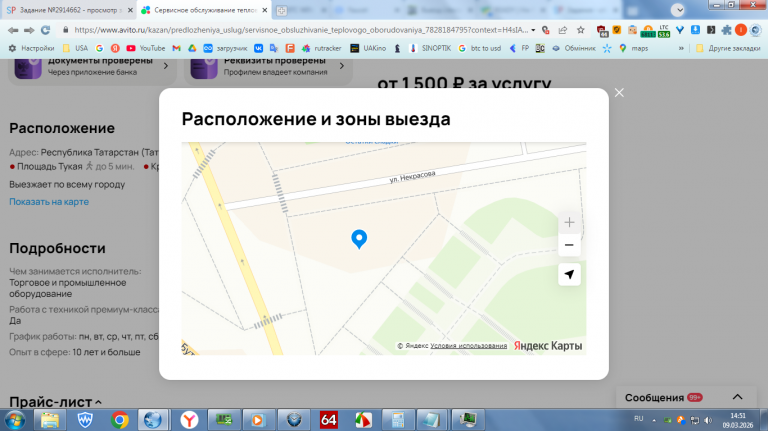The image size is (768, 431).
Task: Switch to Задание №2914662 tab
Action: coord(69,10)
